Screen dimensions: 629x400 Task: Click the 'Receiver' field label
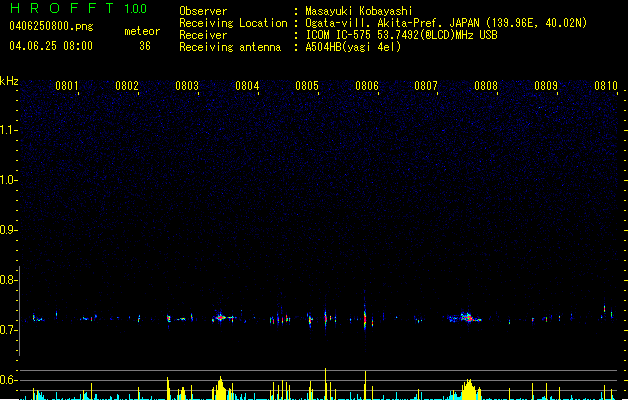203,35
